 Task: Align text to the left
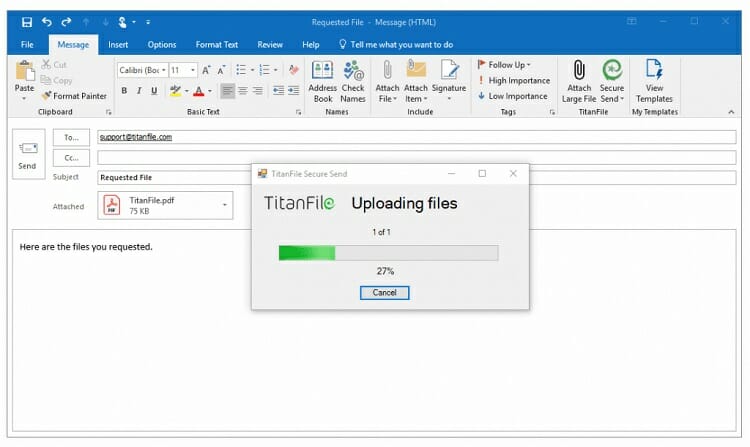228,90
